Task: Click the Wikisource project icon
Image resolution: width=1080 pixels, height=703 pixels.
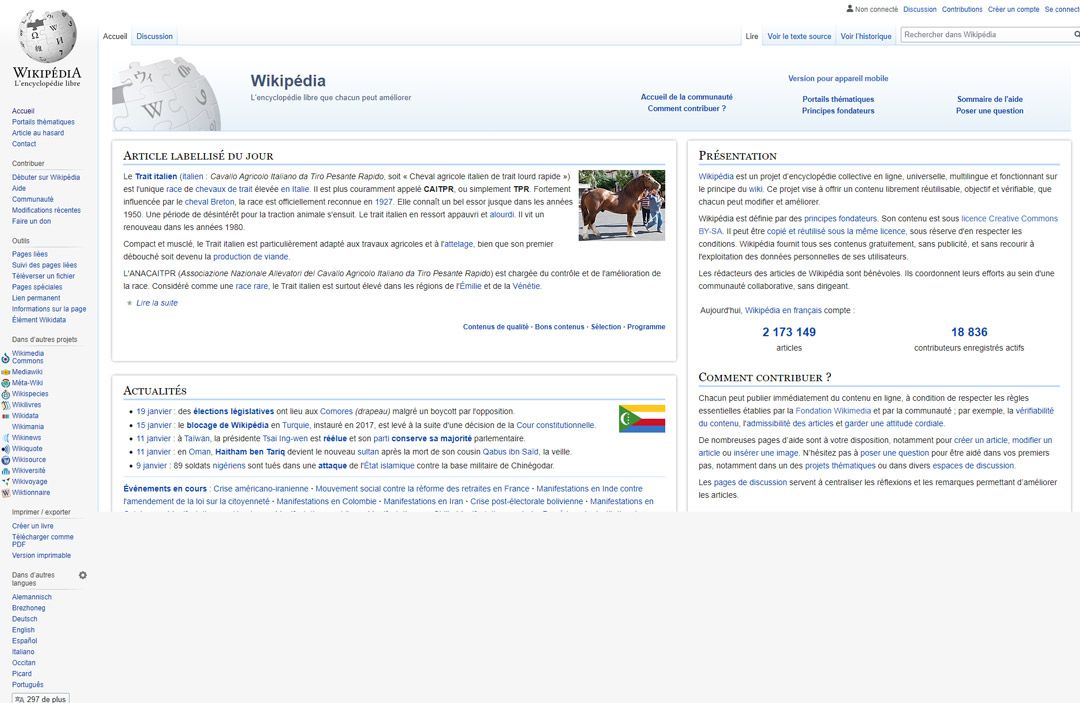Action: (x=6, y=459)
